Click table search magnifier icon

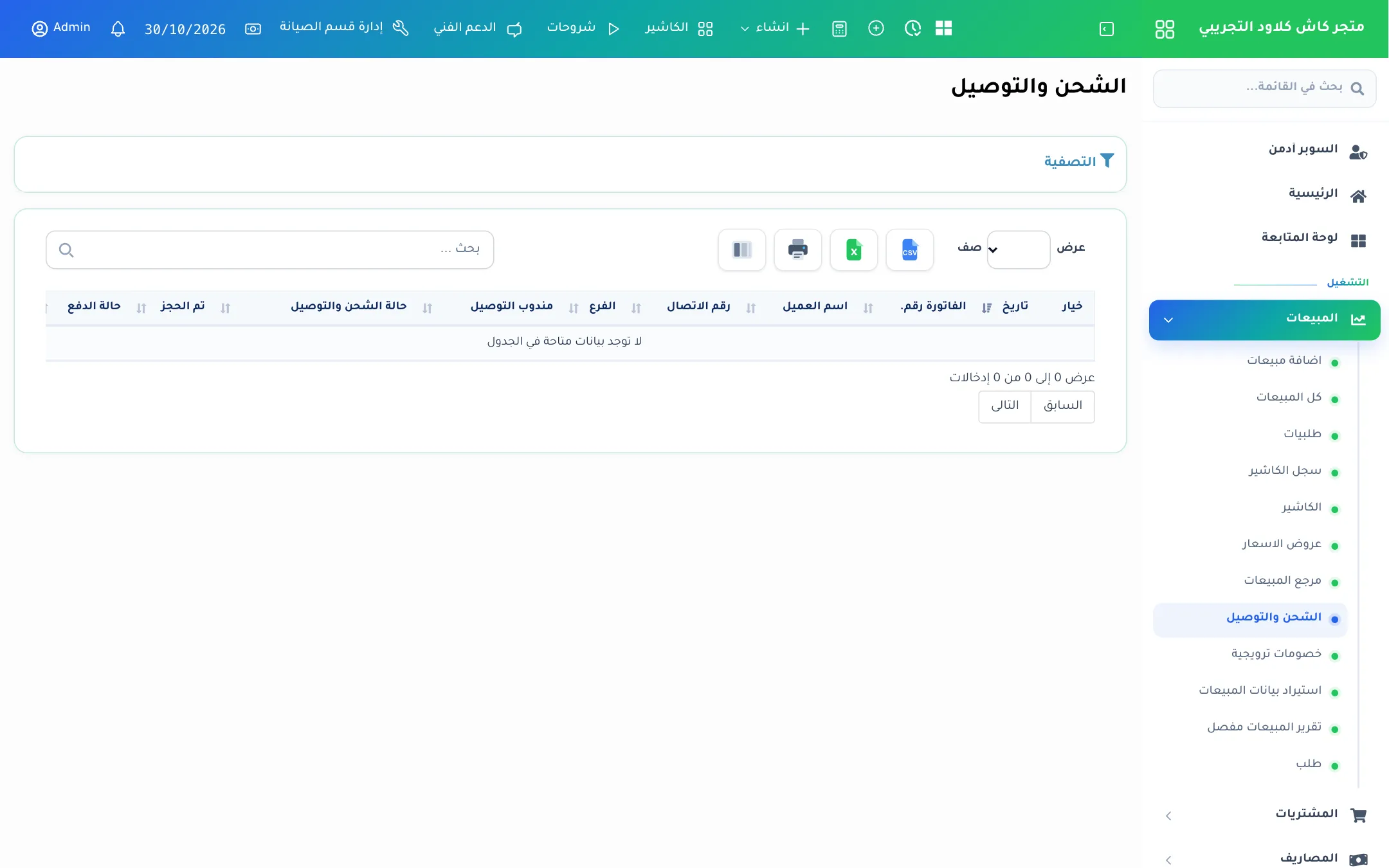coord(66,249)
